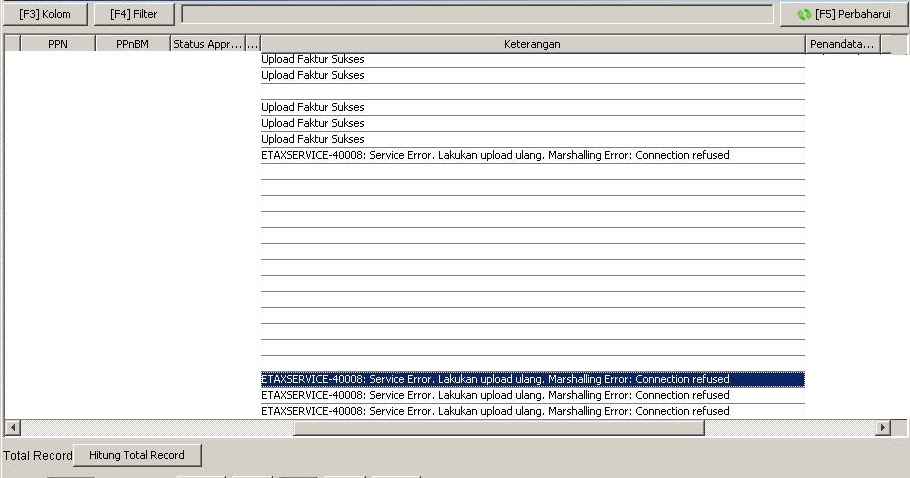The width and height of the screenshot is (910, 478).
Task: Refresh list with [F5] Perbaharui
Action: click(844, 15)
